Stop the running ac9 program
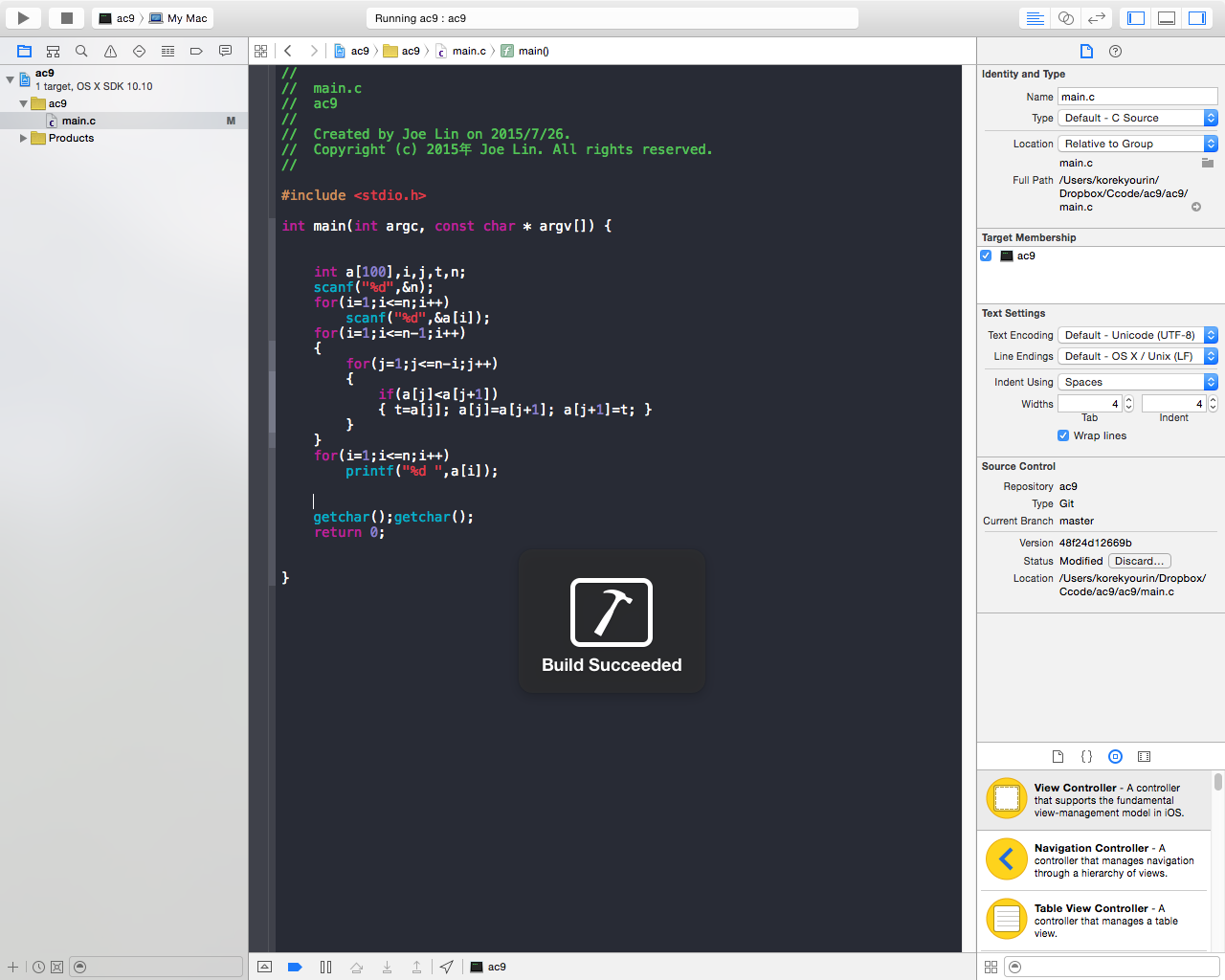 pos(66,18)
